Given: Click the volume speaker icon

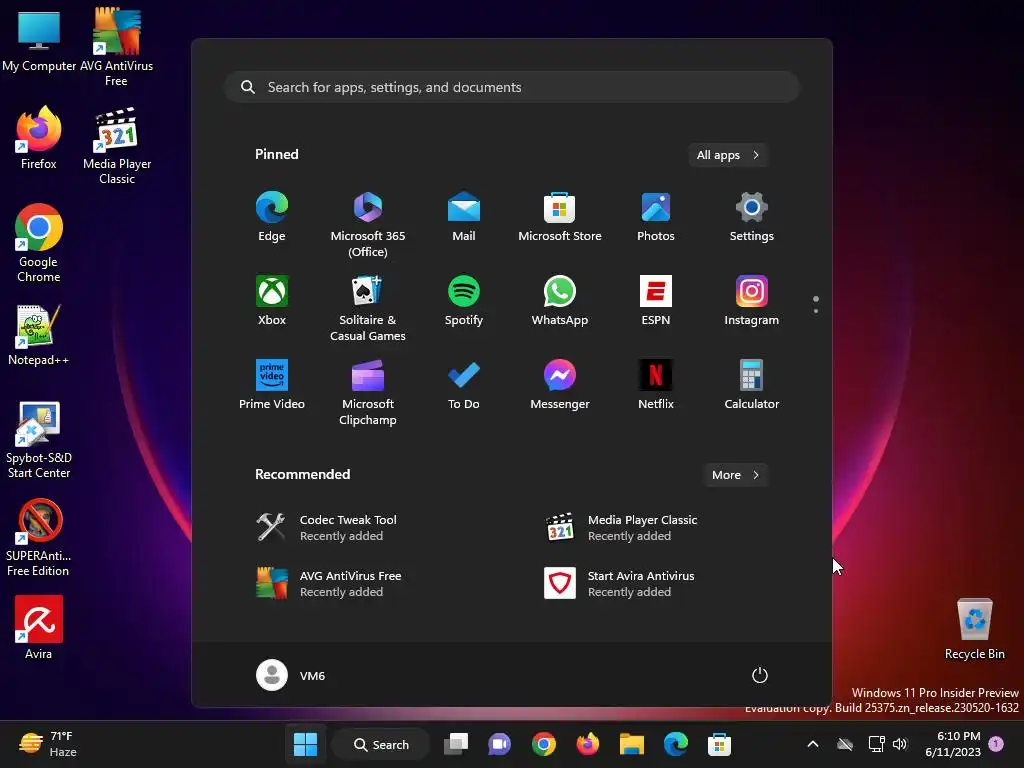Looking at the screenshot, I should point(900,744).
